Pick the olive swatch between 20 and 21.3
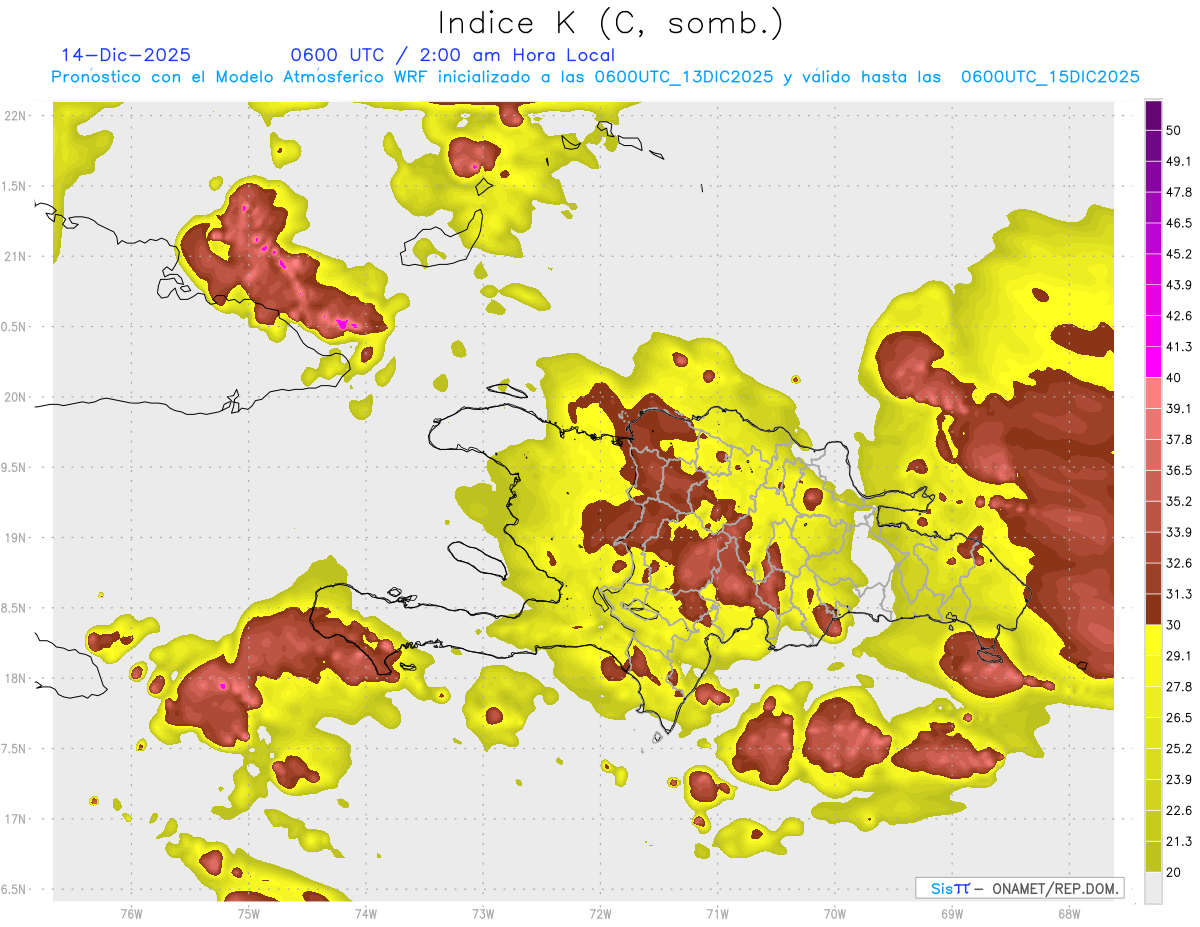 [x=1153, y=857]
